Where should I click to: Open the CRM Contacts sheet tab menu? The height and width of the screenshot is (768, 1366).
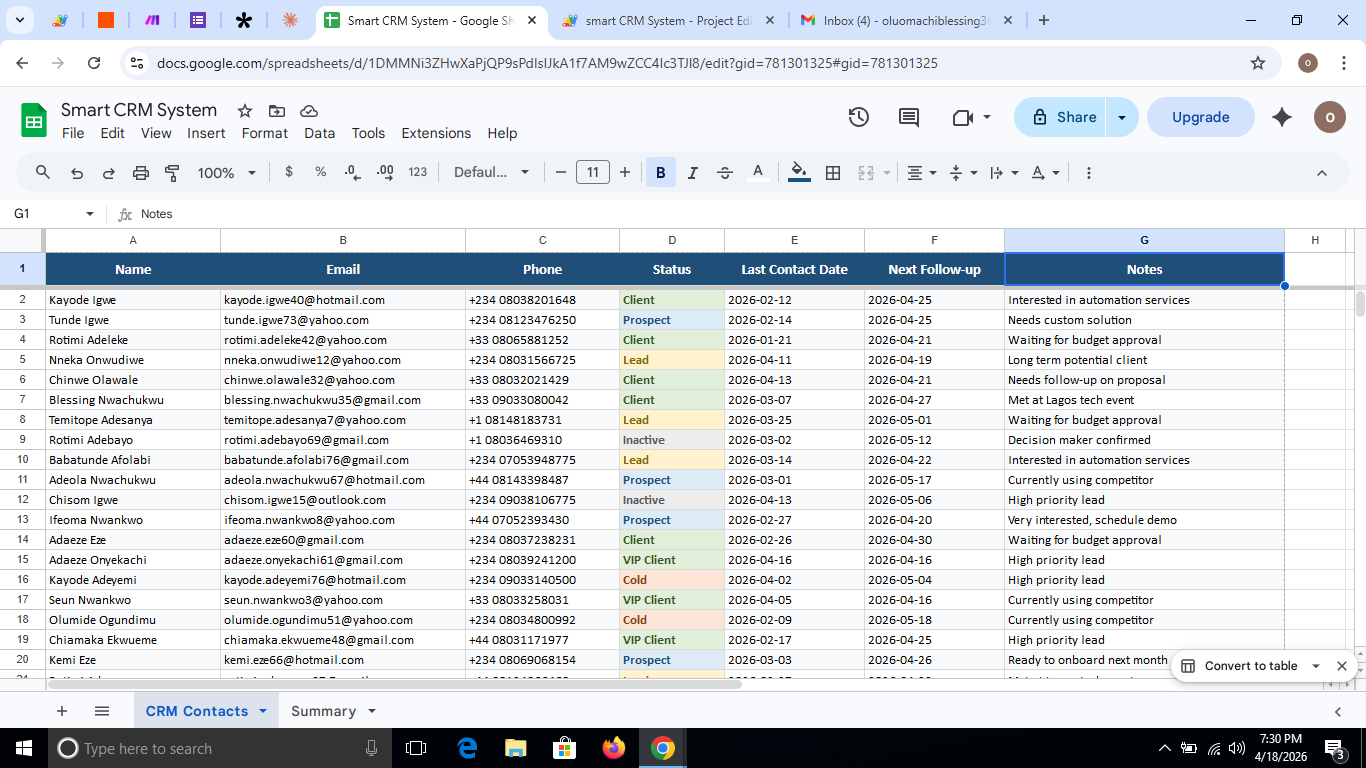click(x=262, y=711)
